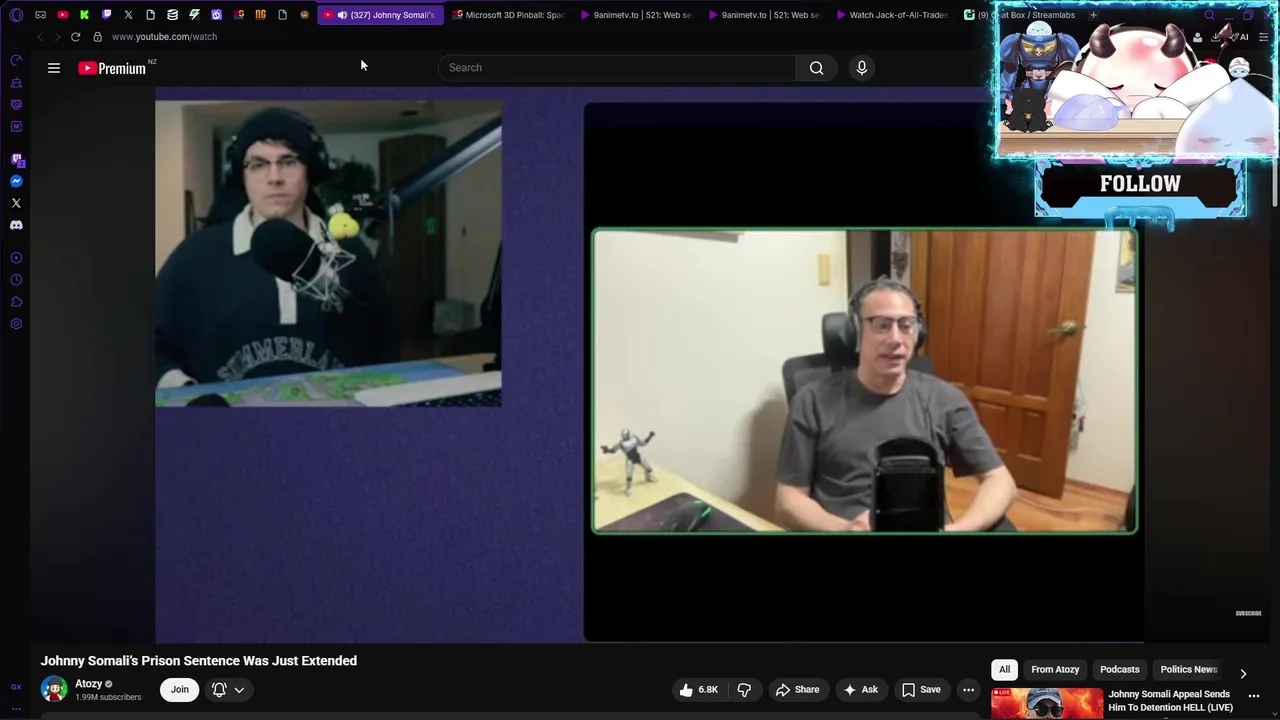Toggle the notification bell for Atozy
The height and width of the screenshot is (720, 1280).
pos(219,689)
